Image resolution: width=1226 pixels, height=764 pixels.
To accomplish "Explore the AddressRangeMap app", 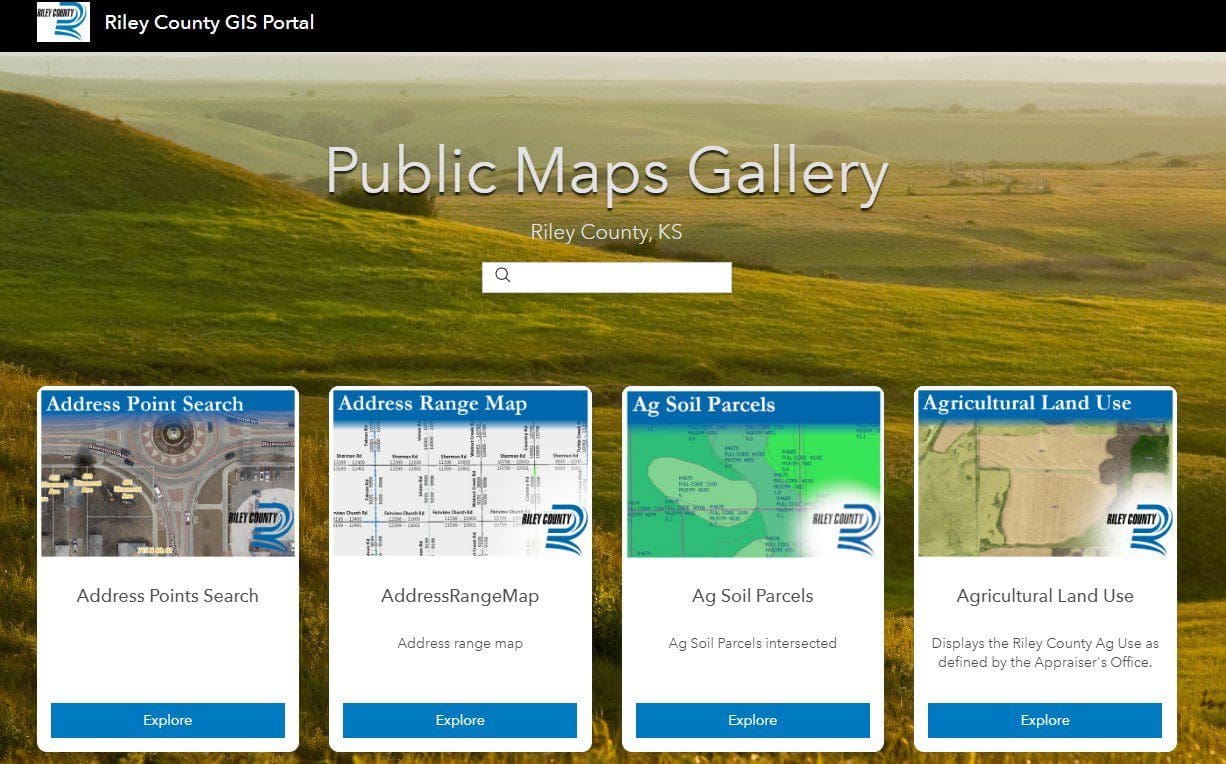I will click(x=459, y=720).
